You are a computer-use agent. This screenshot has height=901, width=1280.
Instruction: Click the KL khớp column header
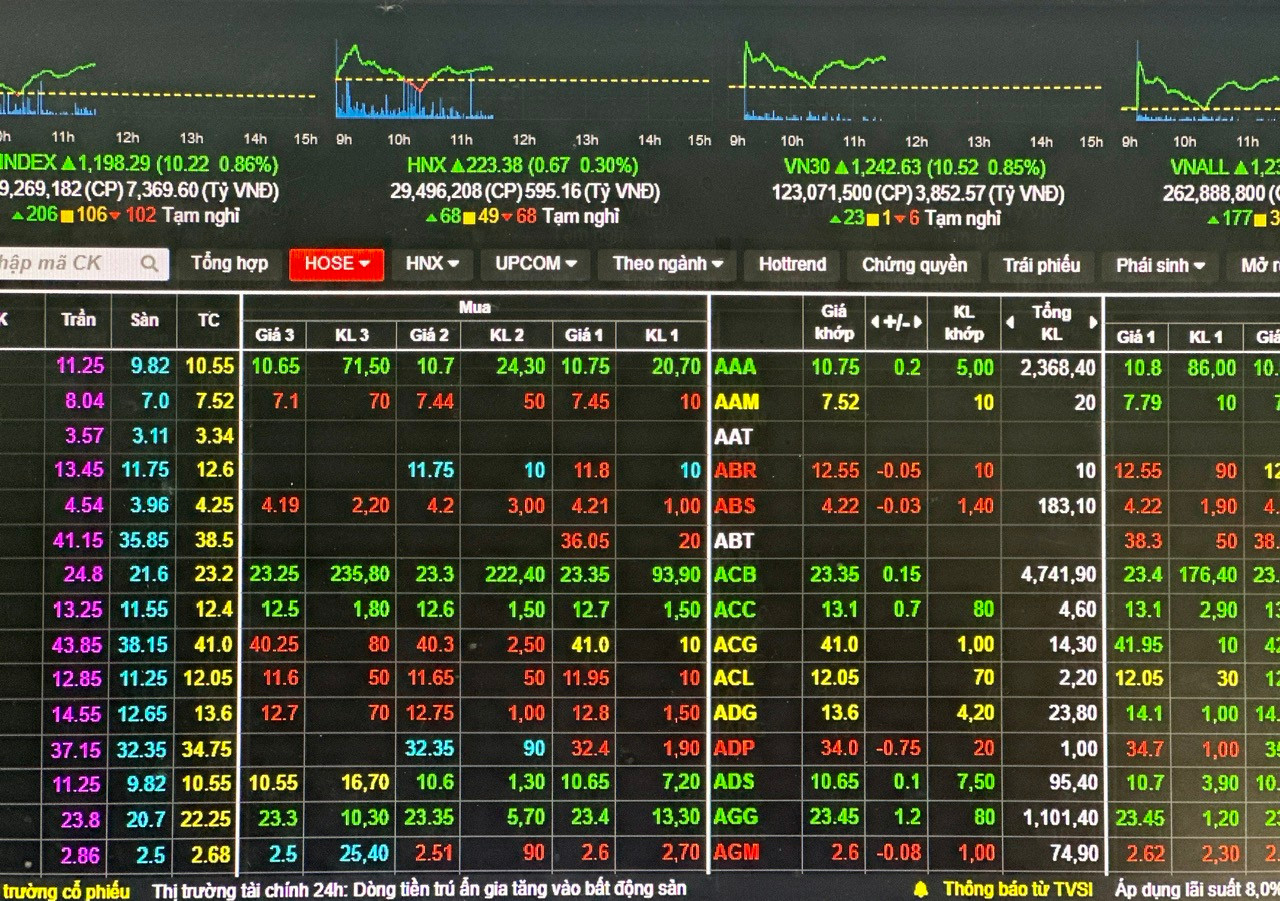[x=964, y=322]
